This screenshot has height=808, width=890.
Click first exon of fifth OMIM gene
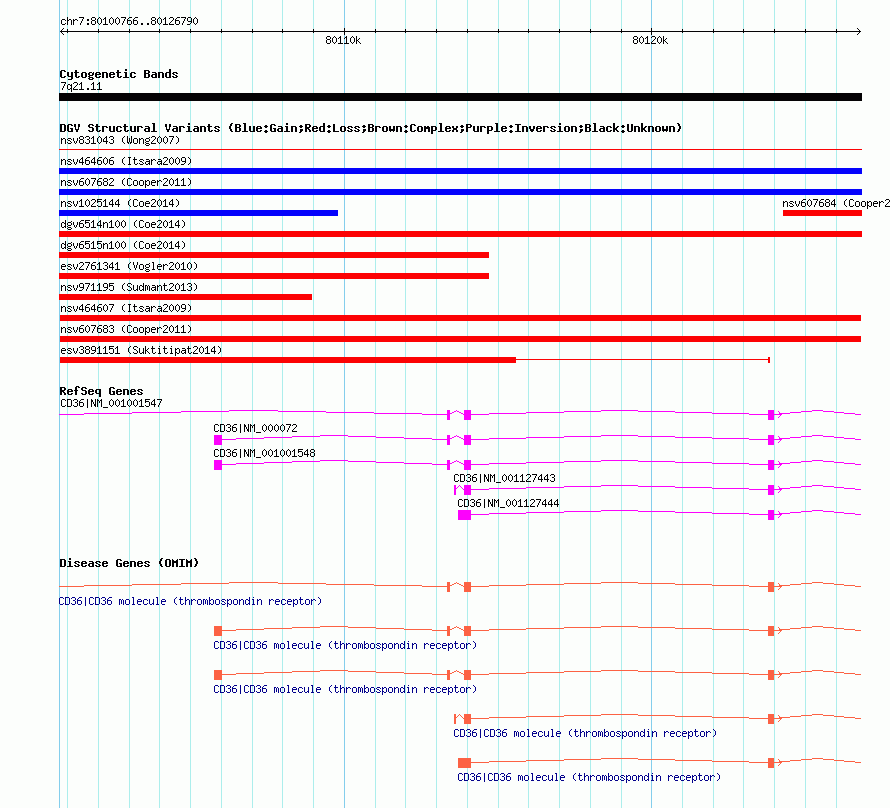tap(464, 763)
